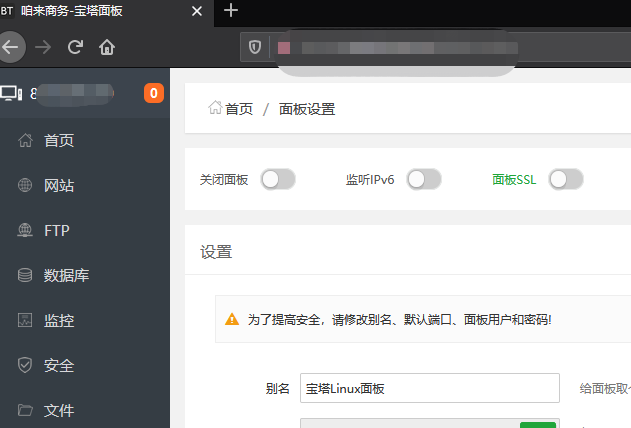Click the breadcrumb house icon
Screen dimensions: 631x428
215,107
